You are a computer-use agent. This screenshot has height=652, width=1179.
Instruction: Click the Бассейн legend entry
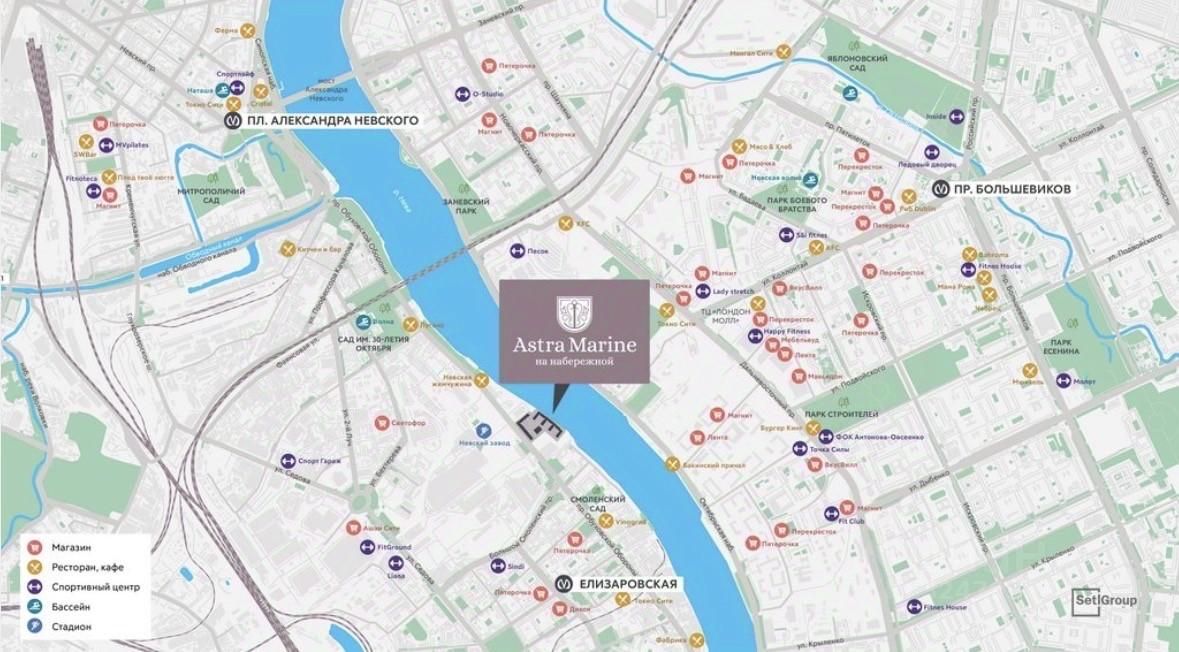(59, 606)
